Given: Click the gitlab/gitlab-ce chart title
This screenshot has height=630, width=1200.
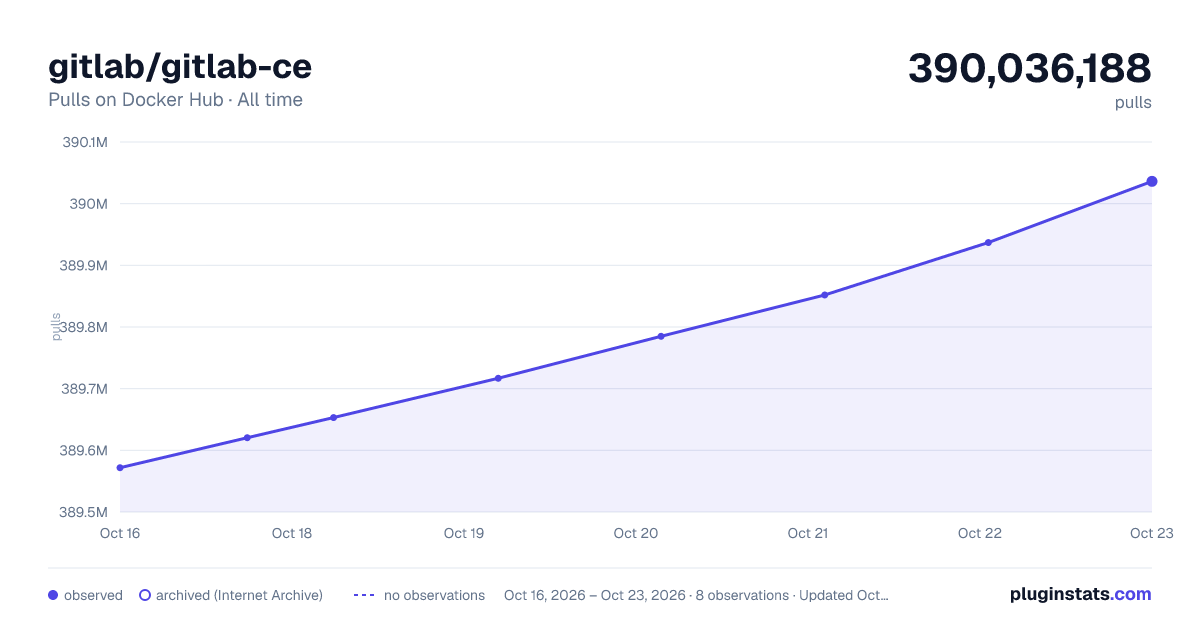Looking at the screenshot, I should [x=180, y=67].
